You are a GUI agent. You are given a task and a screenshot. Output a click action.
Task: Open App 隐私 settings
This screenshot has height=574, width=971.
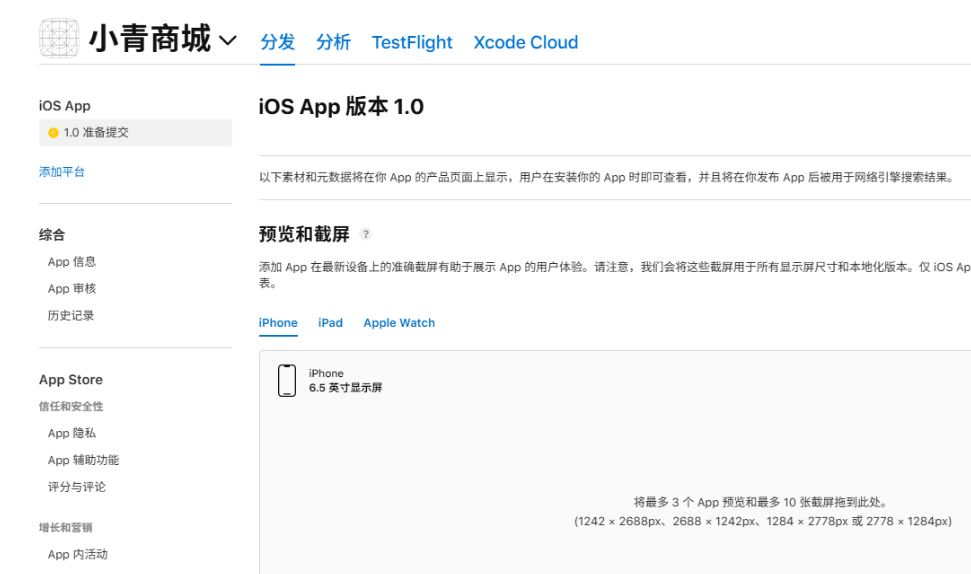coord(72,433)
